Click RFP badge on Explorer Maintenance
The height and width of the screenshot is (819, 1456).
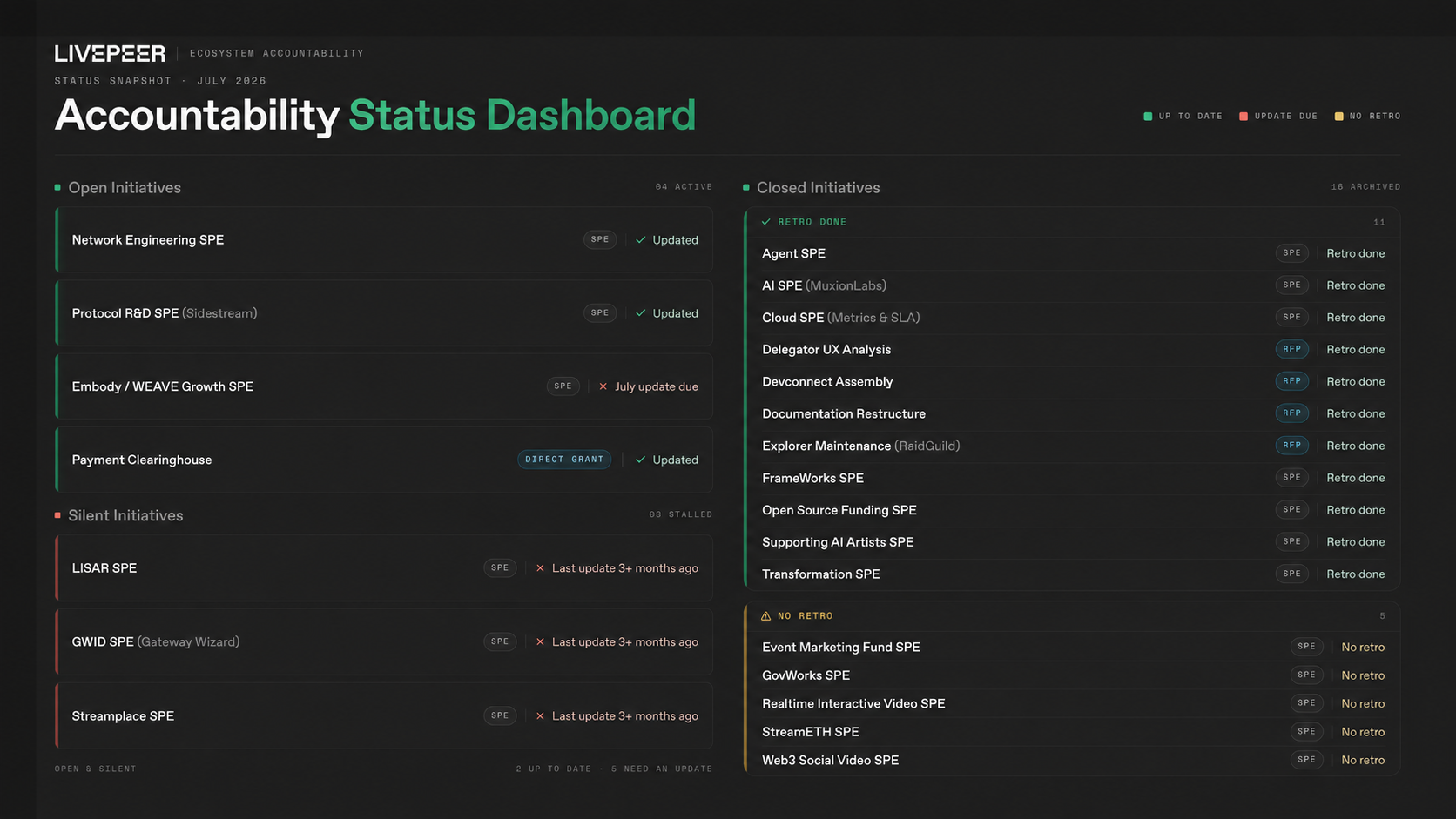(1292, 446)
